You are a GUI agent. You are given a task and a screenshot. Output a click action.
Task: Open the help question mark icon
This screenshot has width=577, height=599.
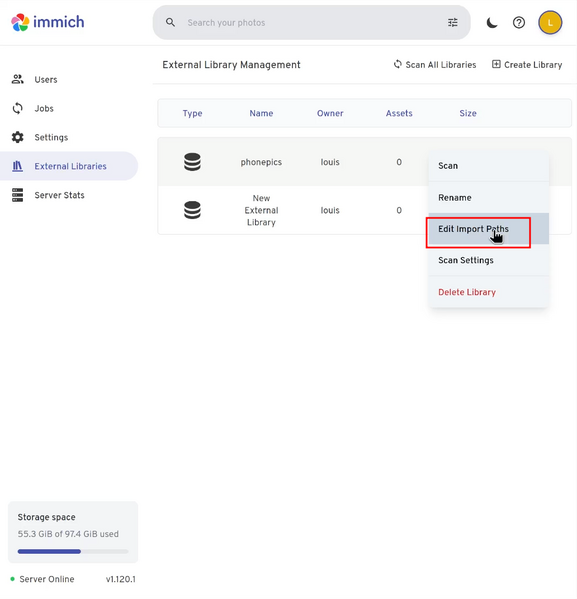519,23
